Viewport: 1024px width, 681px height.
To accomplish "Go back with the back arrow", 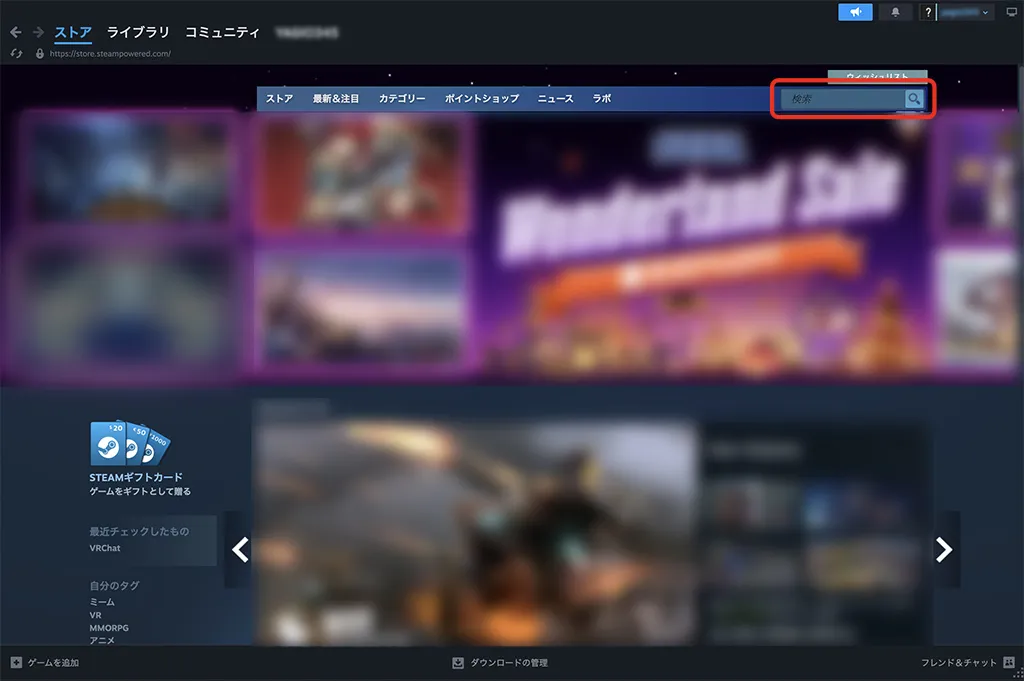I will coord(16,32).
